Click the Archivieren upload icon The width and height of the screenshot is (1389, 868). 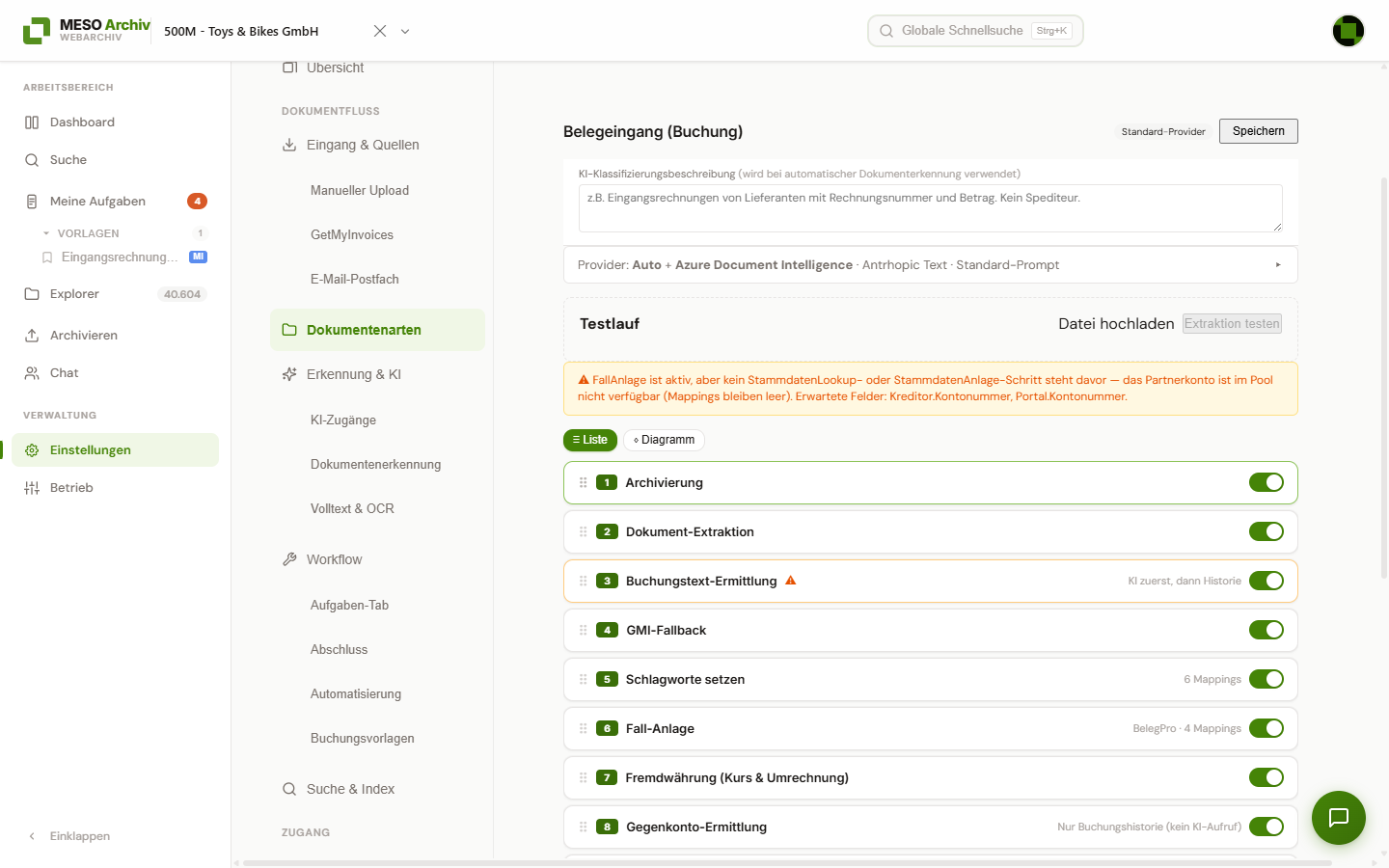(x=32, y=336)
